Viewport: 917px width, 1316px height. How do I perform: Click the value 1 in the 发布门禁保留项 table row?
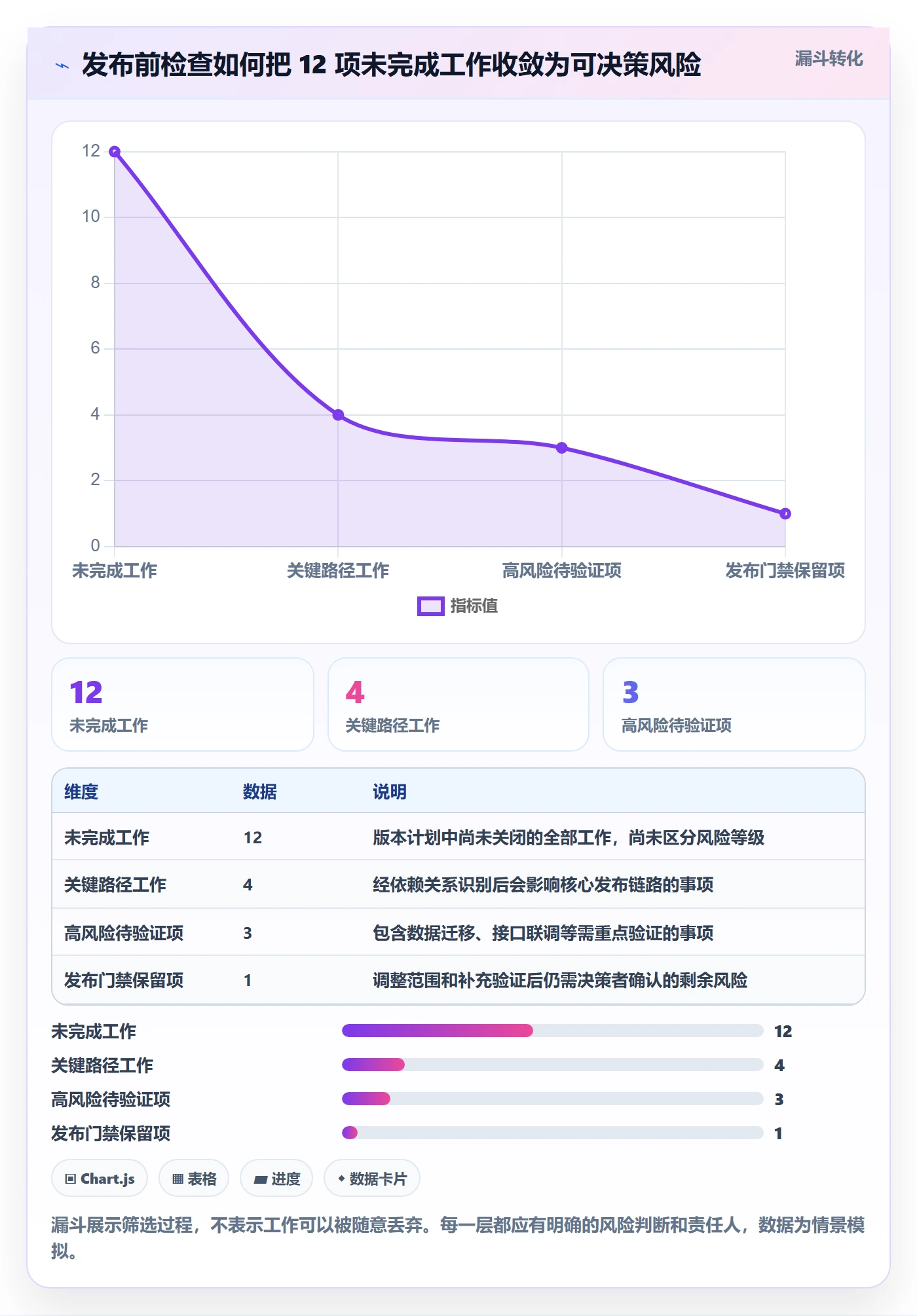[x=248, y=981]
